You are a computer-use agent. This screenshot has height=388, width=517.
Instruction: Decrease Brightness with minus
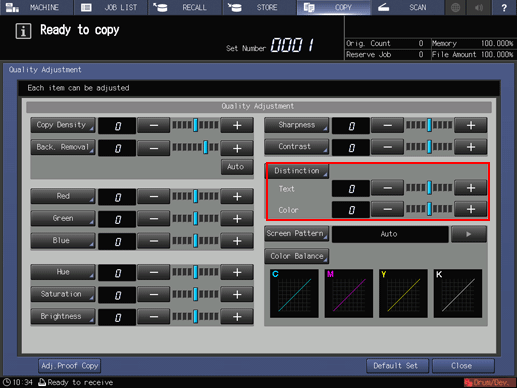click(154, 317)
